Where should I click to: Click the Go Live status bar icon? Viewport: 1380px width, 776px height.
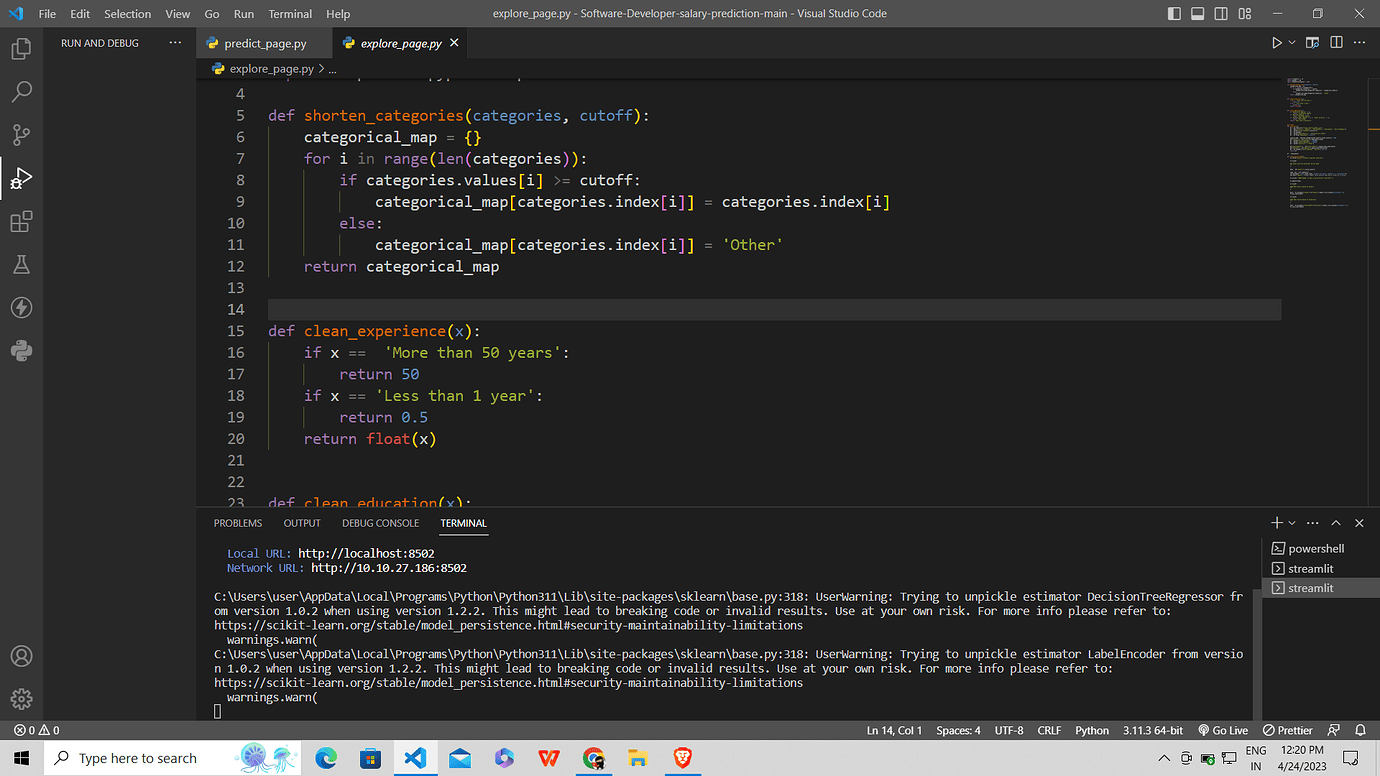pos(1222,730)
